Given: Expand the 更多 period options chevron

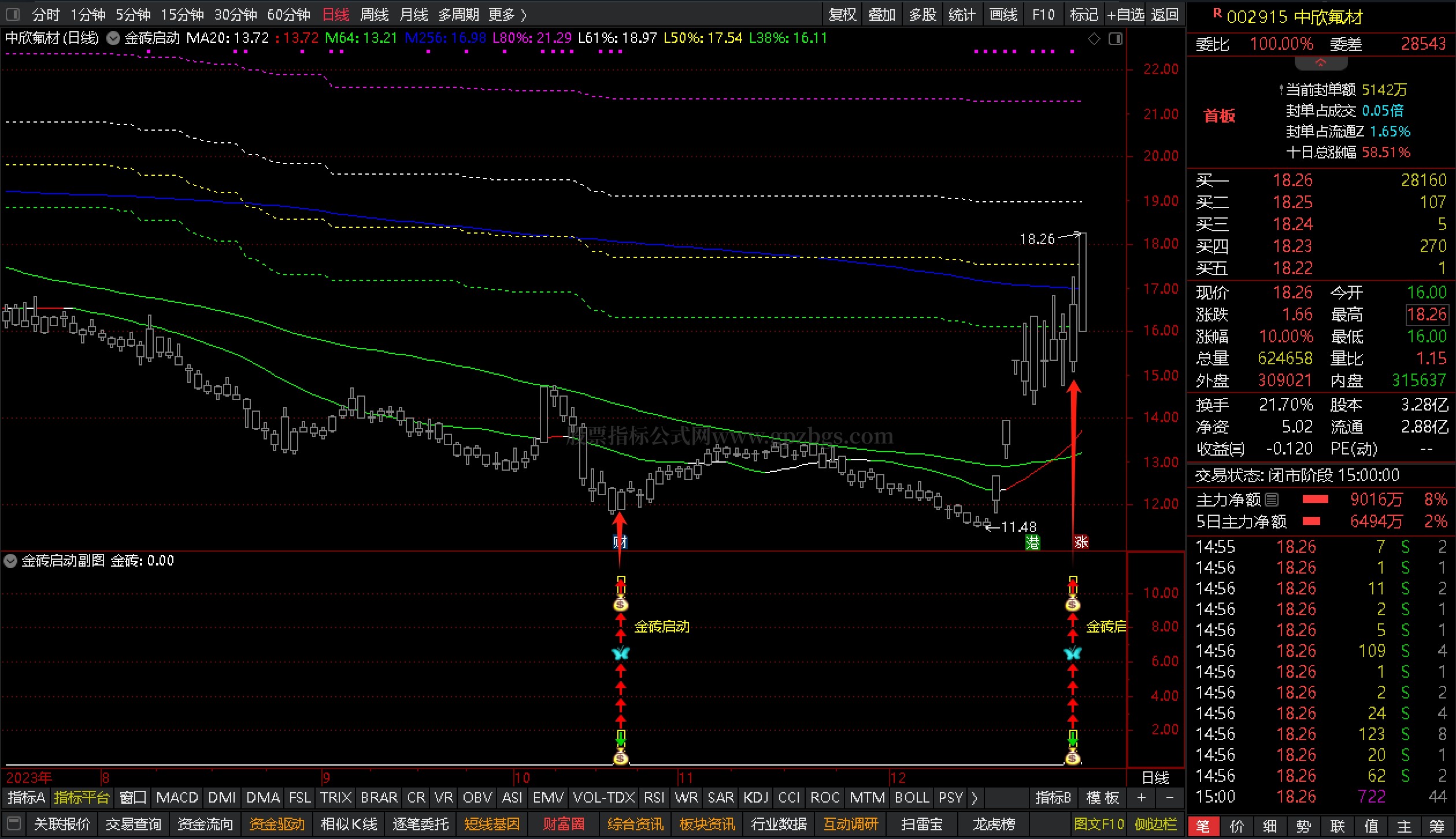Looking at the screenshot, I should (x=524, y=14).
